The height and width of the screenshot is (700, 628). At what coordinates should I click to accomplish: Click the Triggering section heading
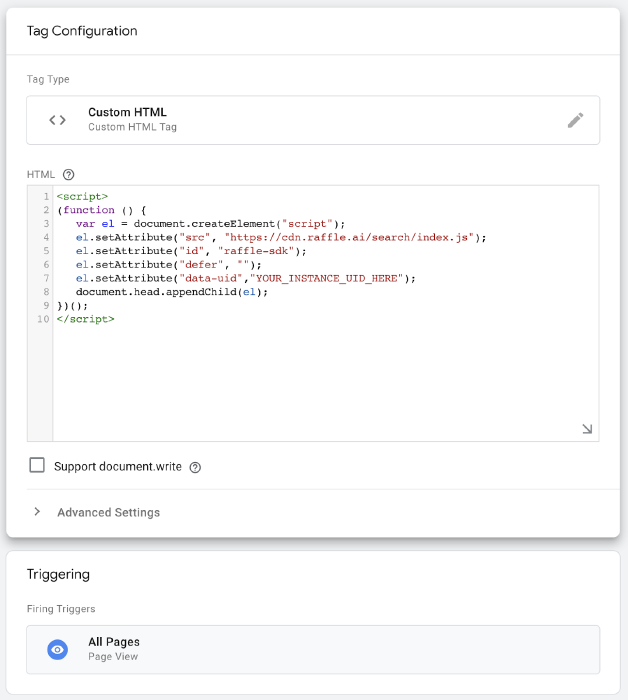tap(58, 574)
